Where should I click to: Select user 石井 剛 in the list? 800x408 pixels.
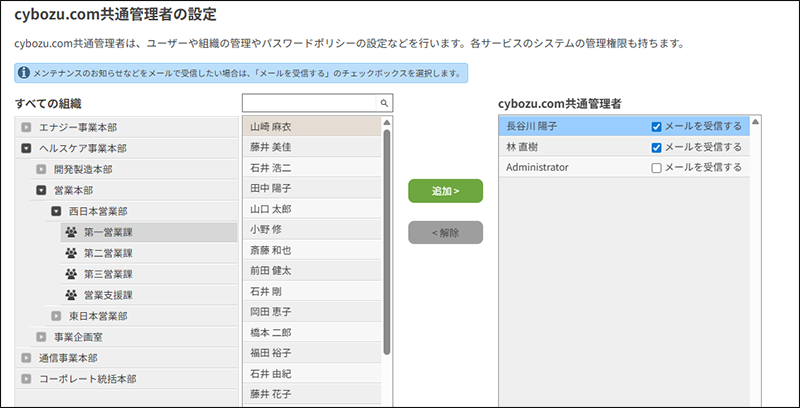[312, 291]
